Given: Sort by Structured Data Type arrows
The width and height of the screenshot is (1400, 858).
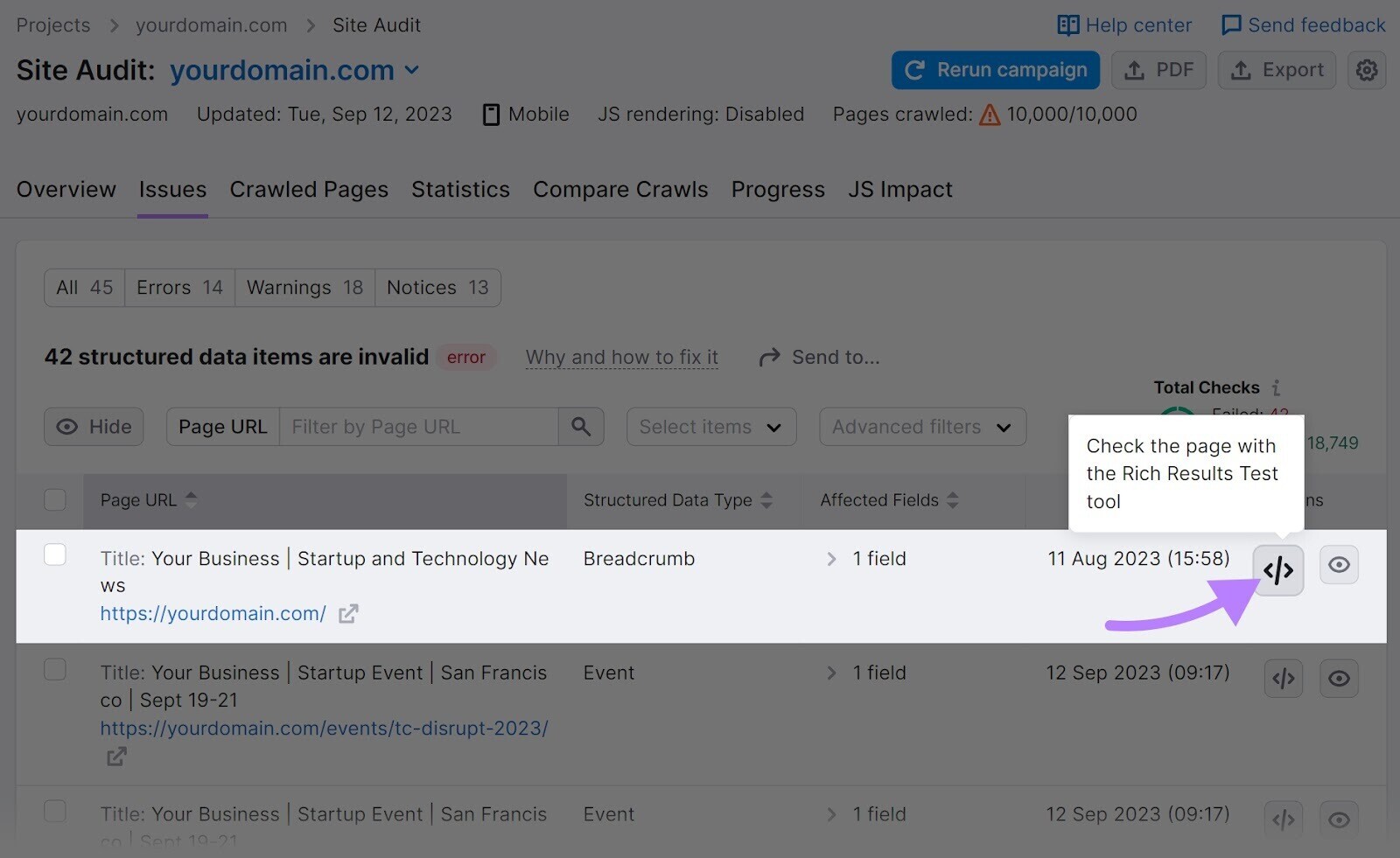Looking at the screenshot, I should (x=766, y=500).
